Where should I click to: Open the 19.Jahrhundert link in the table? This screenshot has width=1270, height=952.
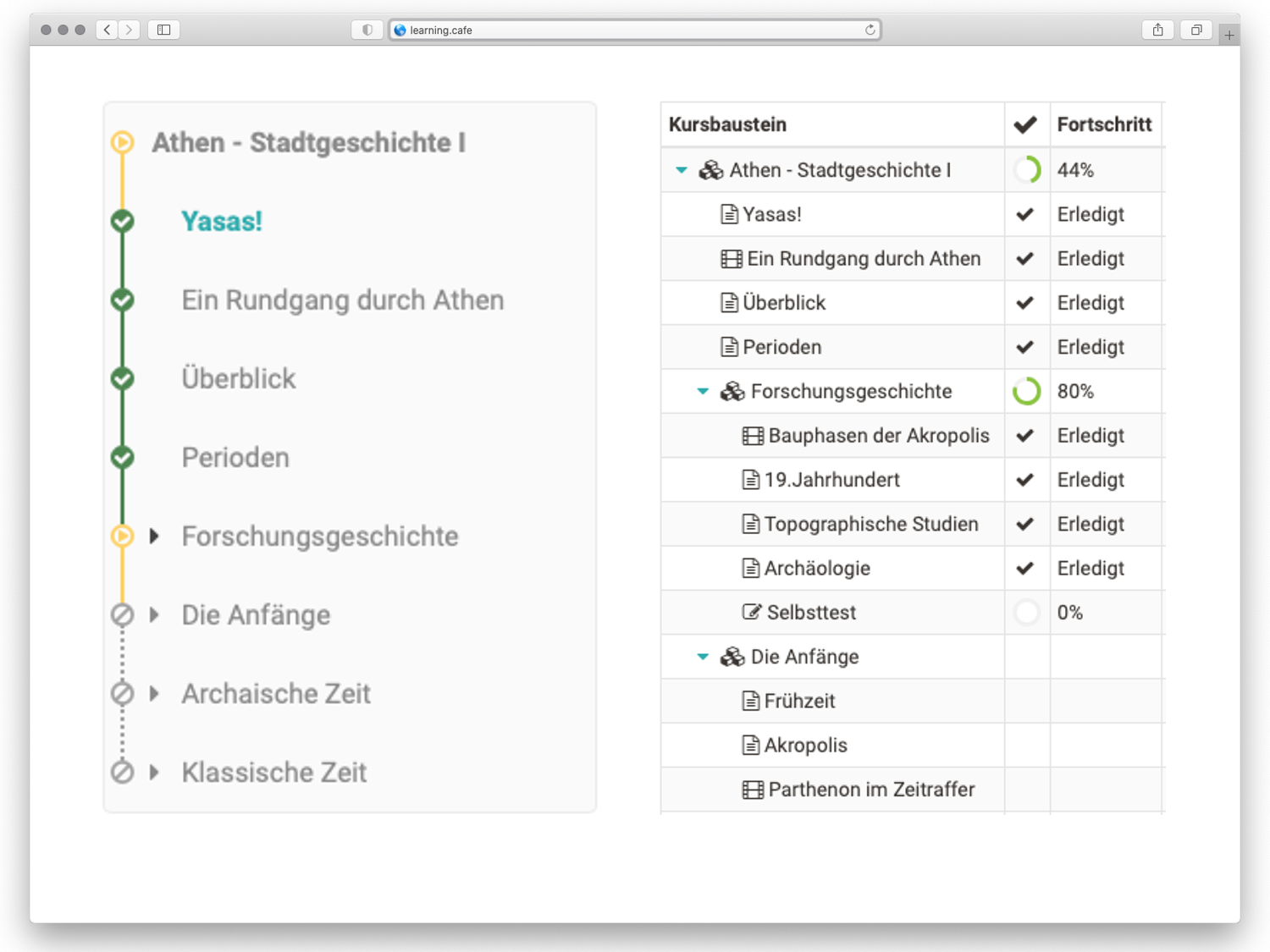(x=831, y=480)
